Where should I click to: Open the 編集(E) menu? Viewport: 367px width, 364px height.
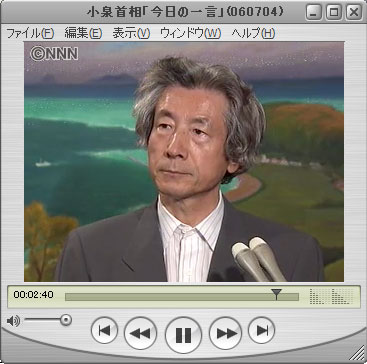[83, 33]
